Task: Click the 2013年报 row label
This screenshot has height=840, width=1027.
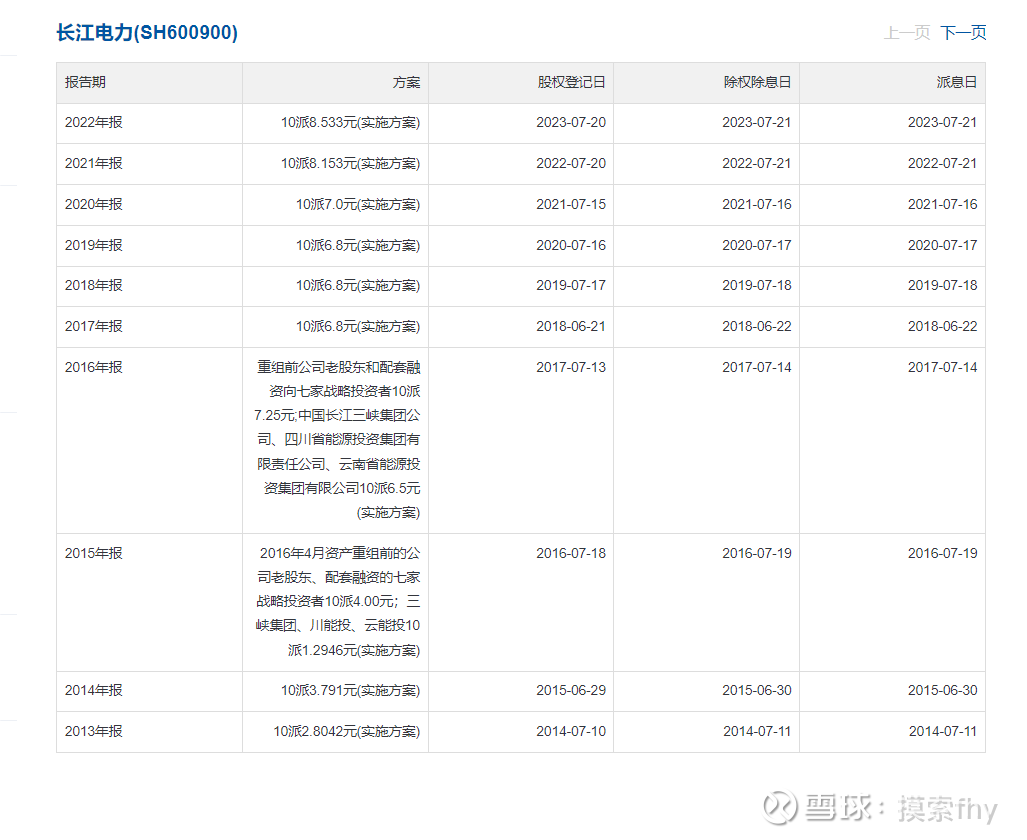Action: point(94,731)
